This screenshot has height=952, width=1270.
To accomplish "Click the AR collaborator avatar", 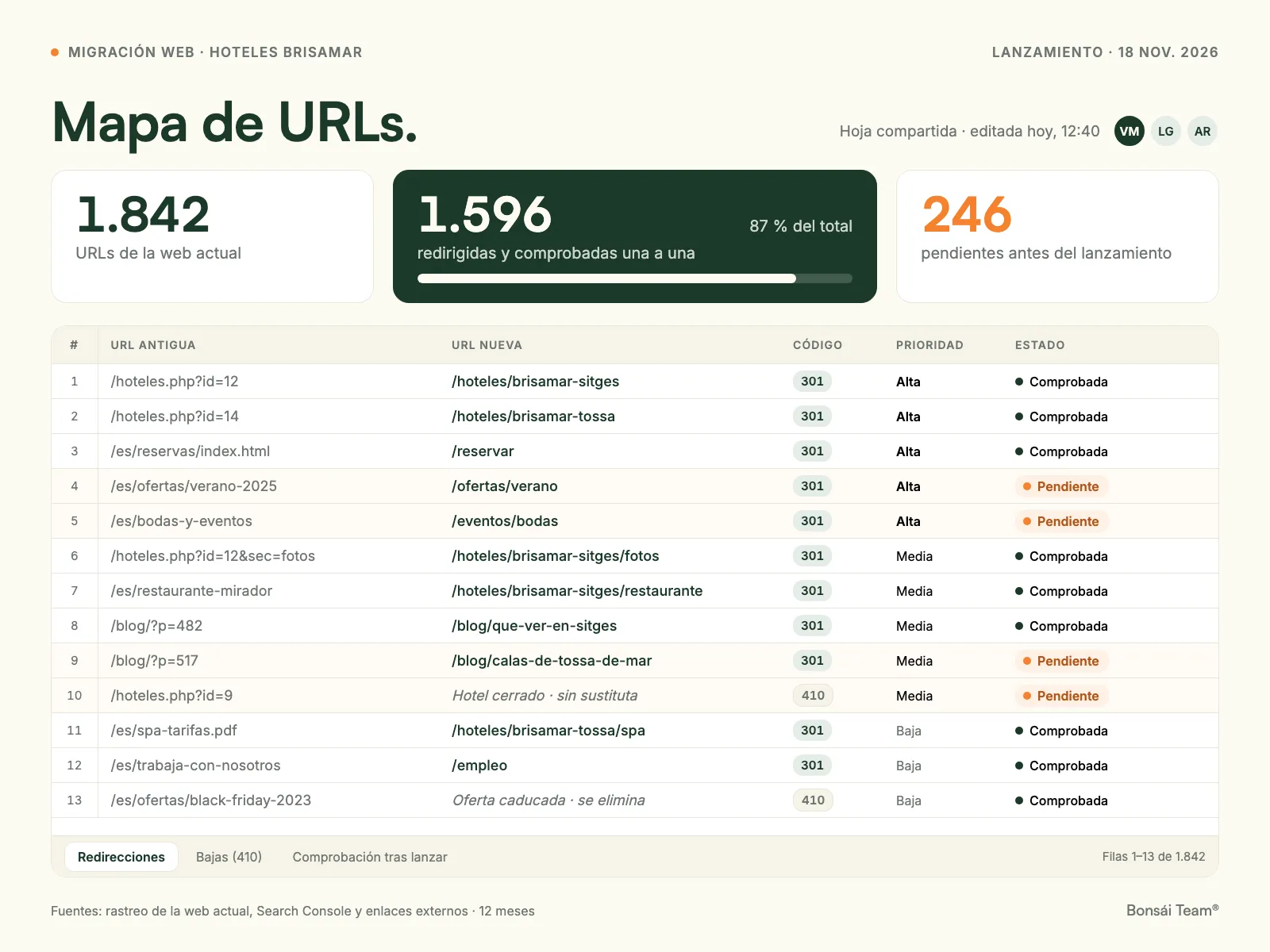I will coord(1203,132).
